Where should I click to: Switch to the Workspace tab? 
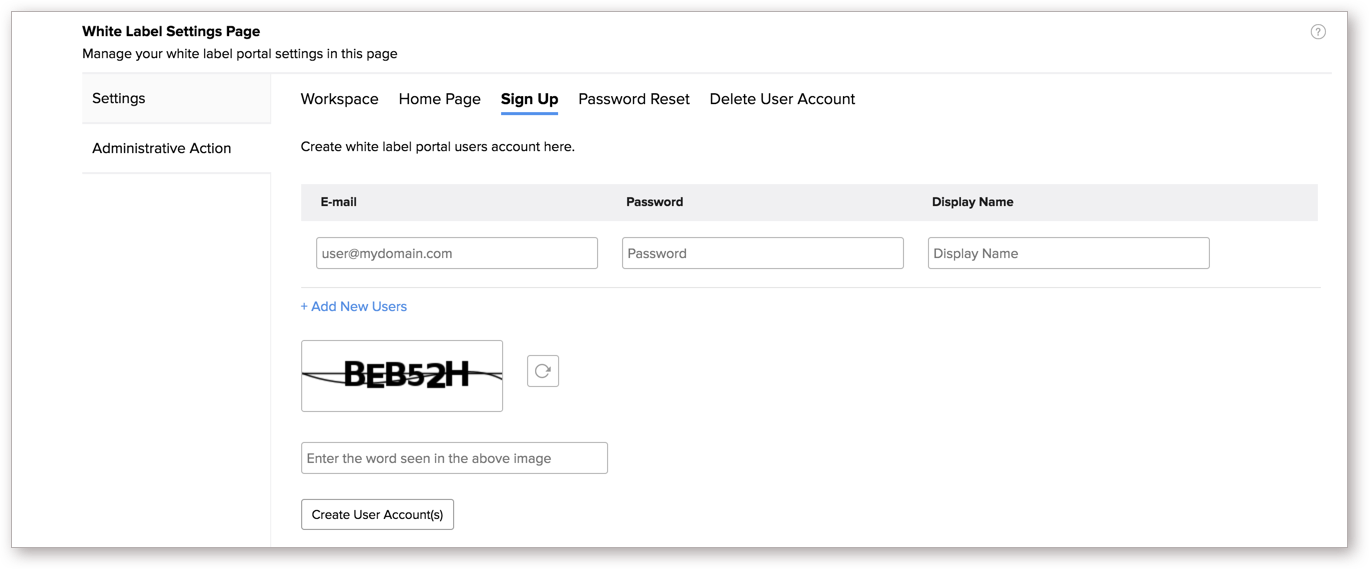point(339,99)
